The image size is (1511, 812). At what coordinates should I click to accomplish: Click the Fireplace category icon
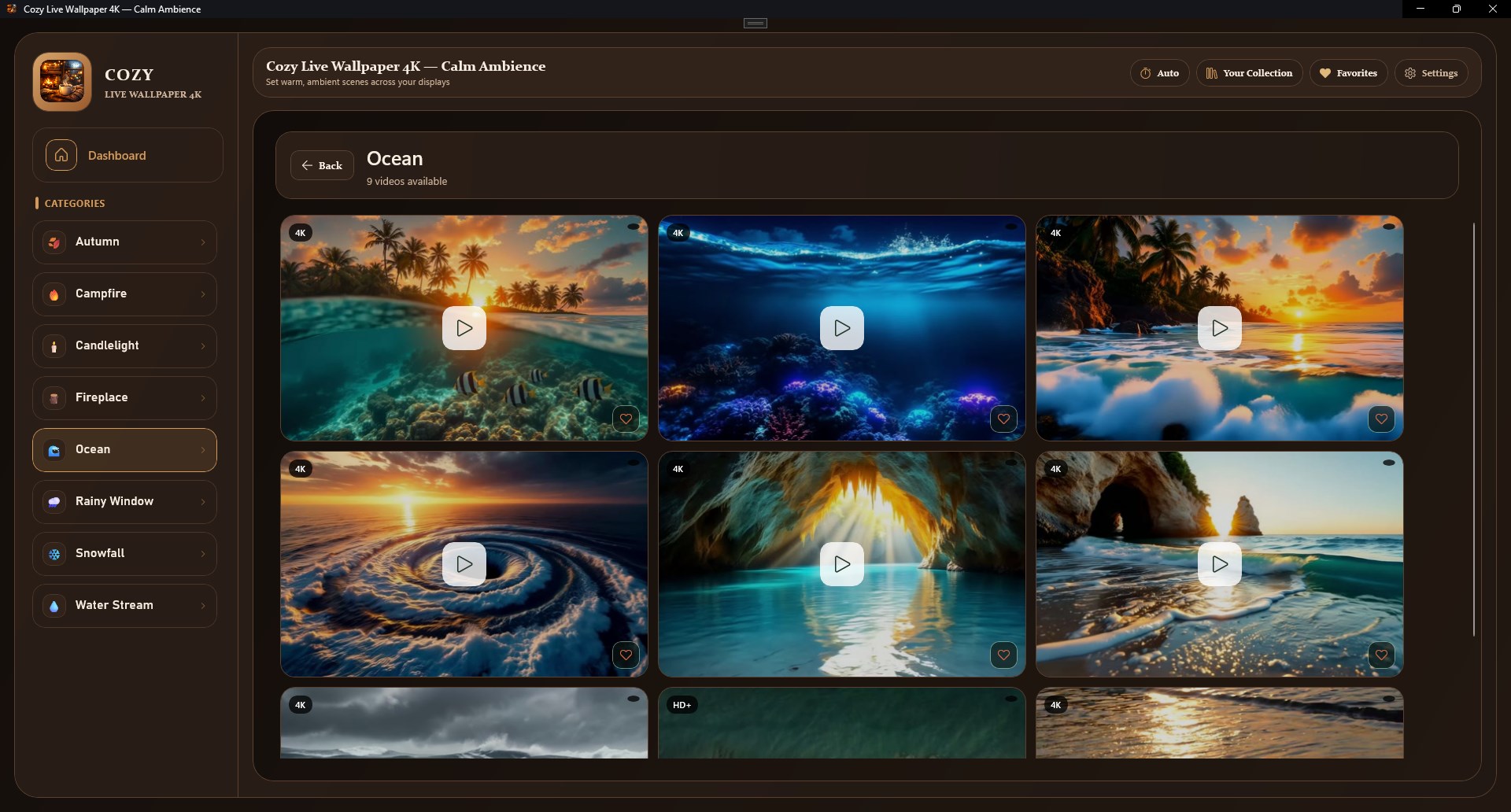coord(54,398)
